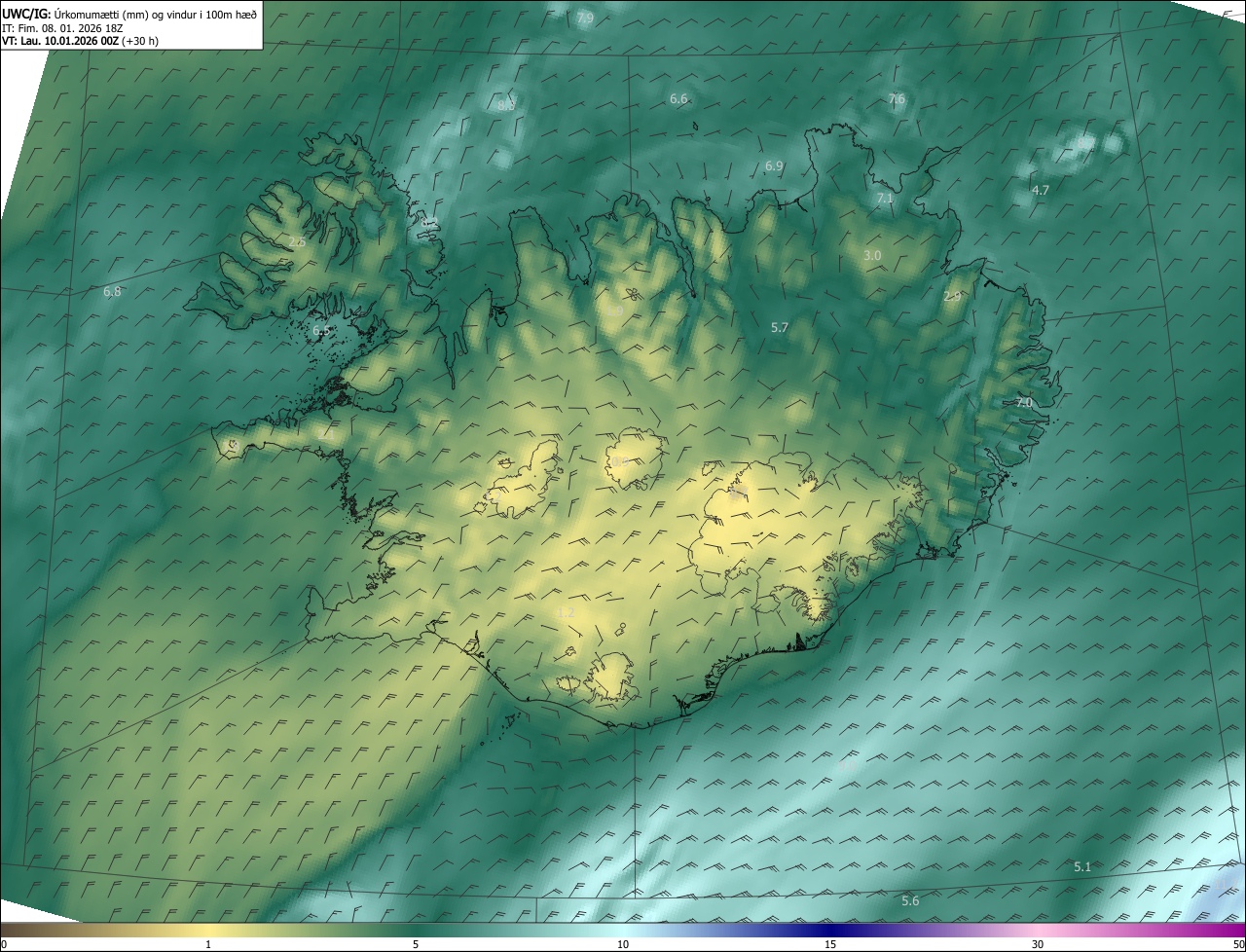
Task: Click the 6.6 value north of Iceland
Action: pyautogui.click(x=678, y=99)
